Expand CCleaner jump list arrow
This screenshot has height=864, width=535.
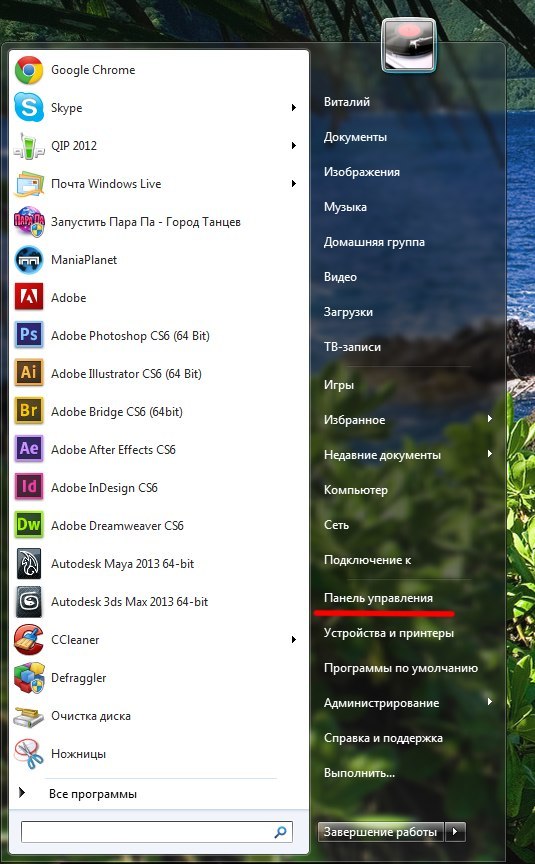tap(294, 640)
